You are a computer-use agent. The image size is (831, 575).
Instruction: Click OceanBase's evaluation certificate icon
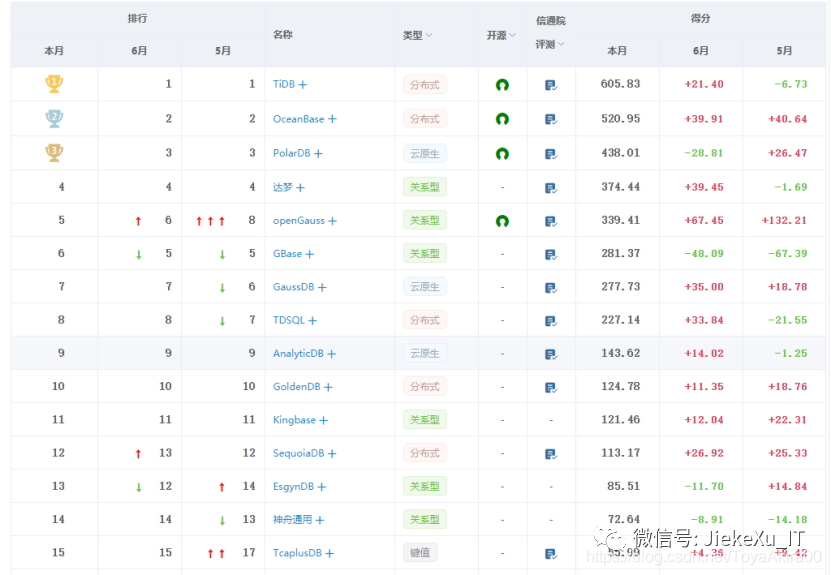pyautogui.click(x=551, y=120)
